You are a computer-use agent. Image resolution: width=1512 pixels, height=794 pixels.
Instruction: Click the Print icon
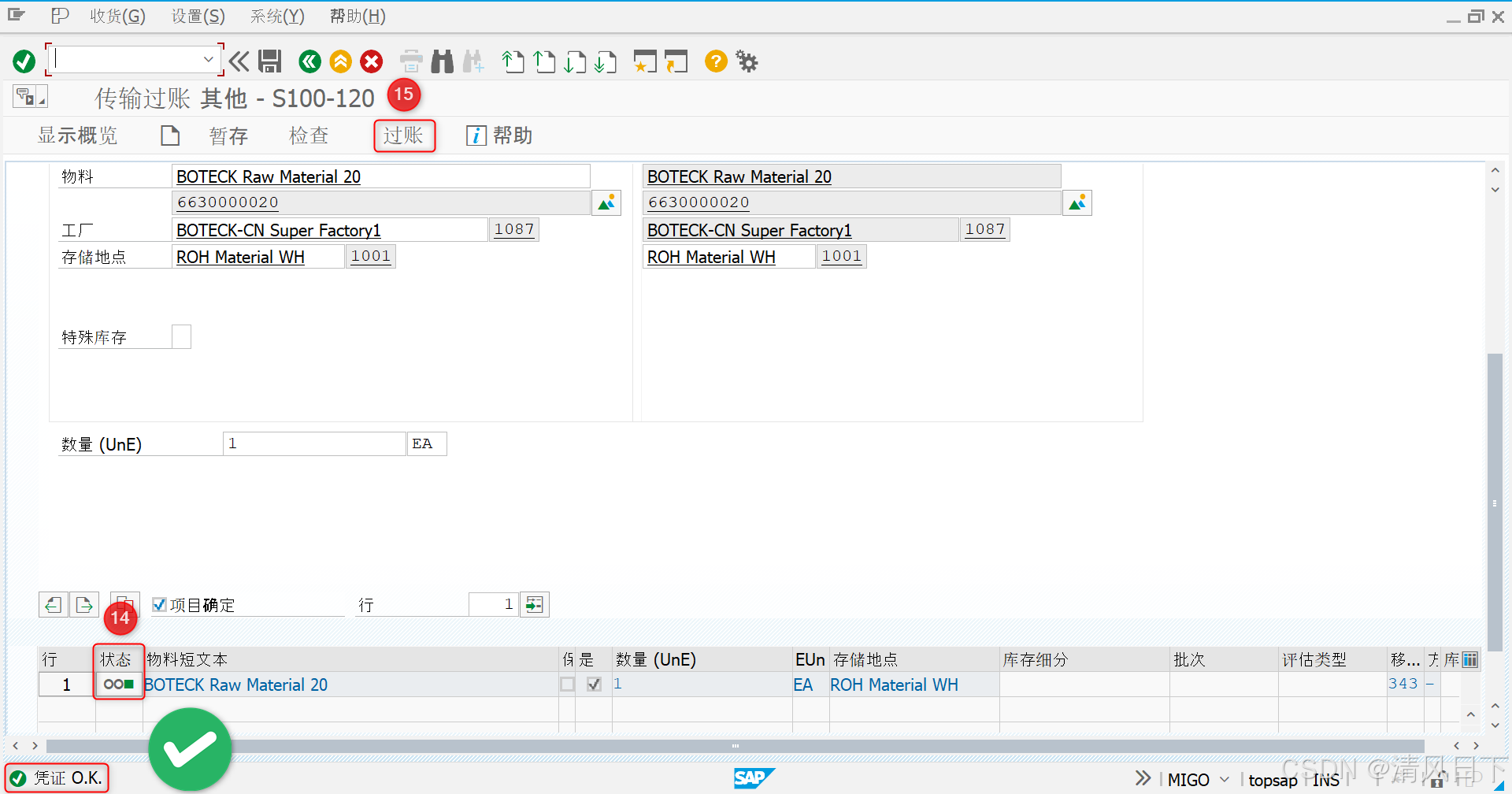(x=411, y=61)
